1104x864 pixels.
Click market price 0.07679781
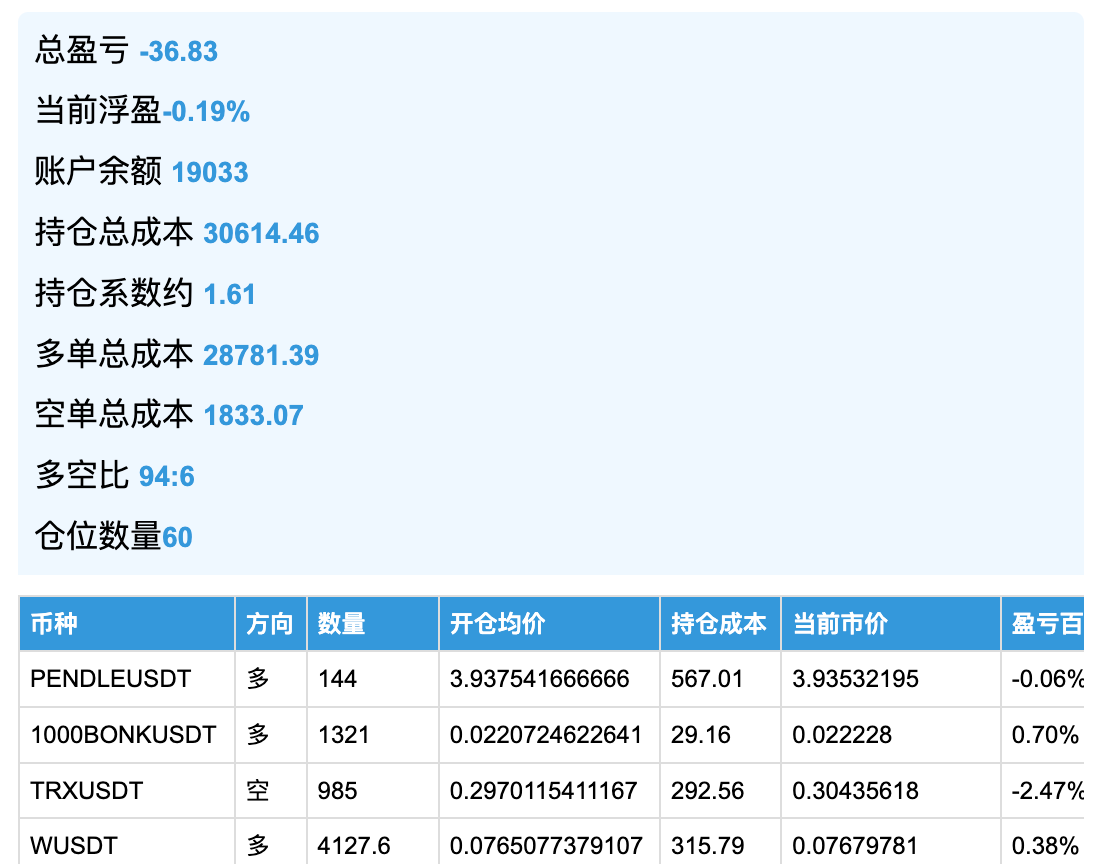pyautogui.click(x=855, y=845)
